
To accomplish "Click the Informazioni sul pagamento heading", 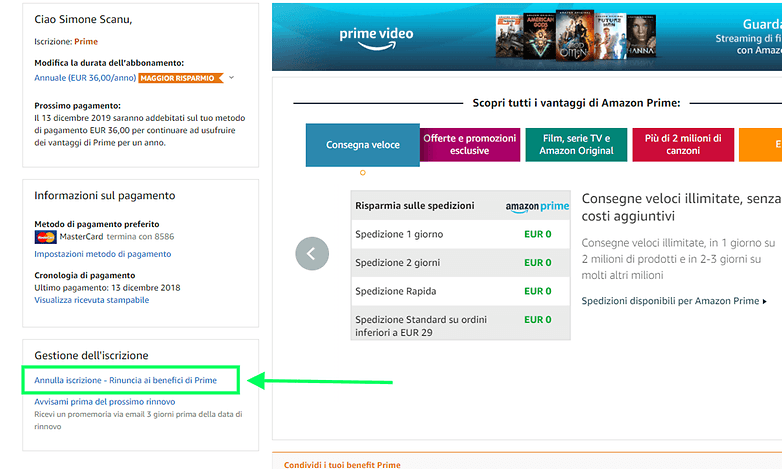I will (105, 196).
